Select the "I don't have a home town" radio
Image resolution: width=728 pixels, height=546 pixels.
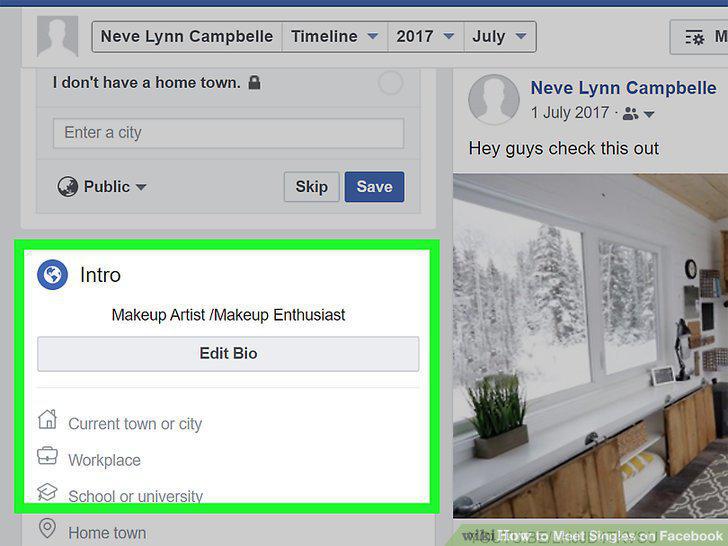pos(390,83)
